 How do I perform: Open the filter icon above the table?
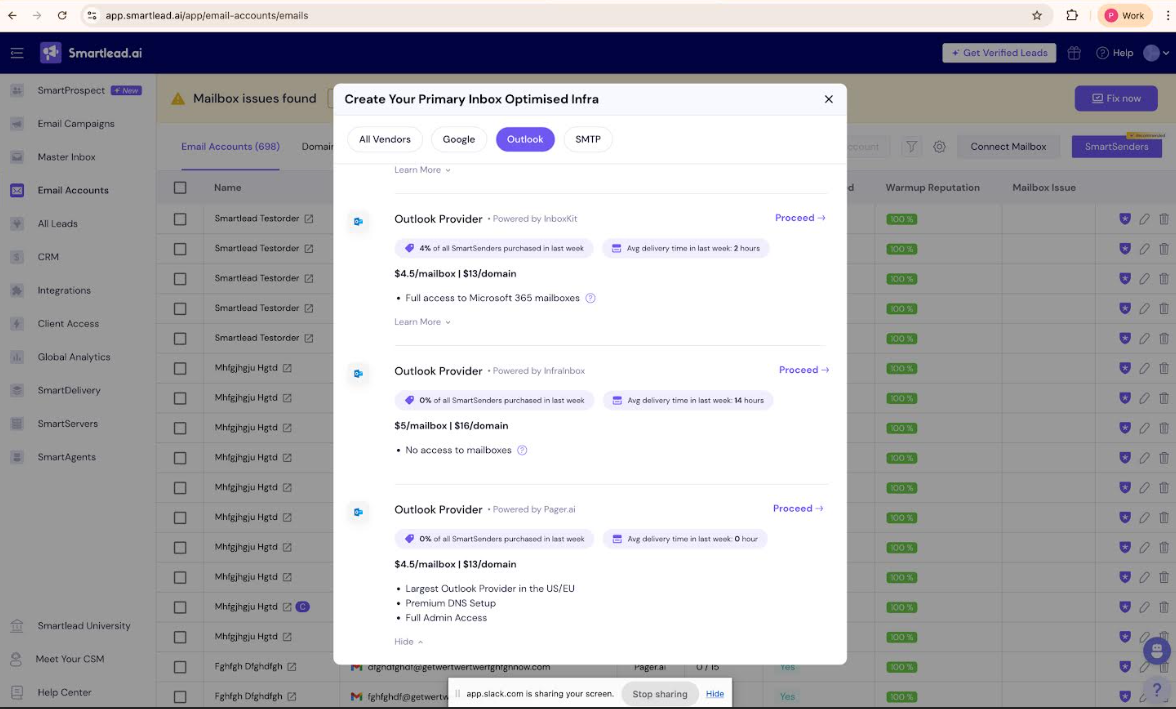[x=911, y=147]
